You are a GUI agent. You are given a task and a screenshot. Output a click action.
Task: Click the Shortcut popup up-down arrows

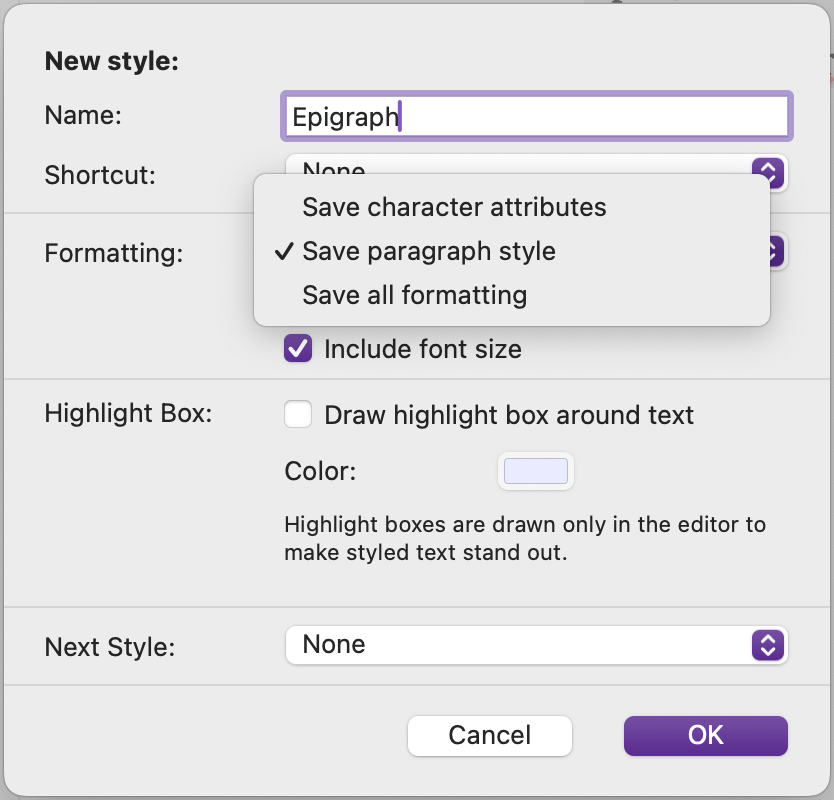click(x=767, y=170)
